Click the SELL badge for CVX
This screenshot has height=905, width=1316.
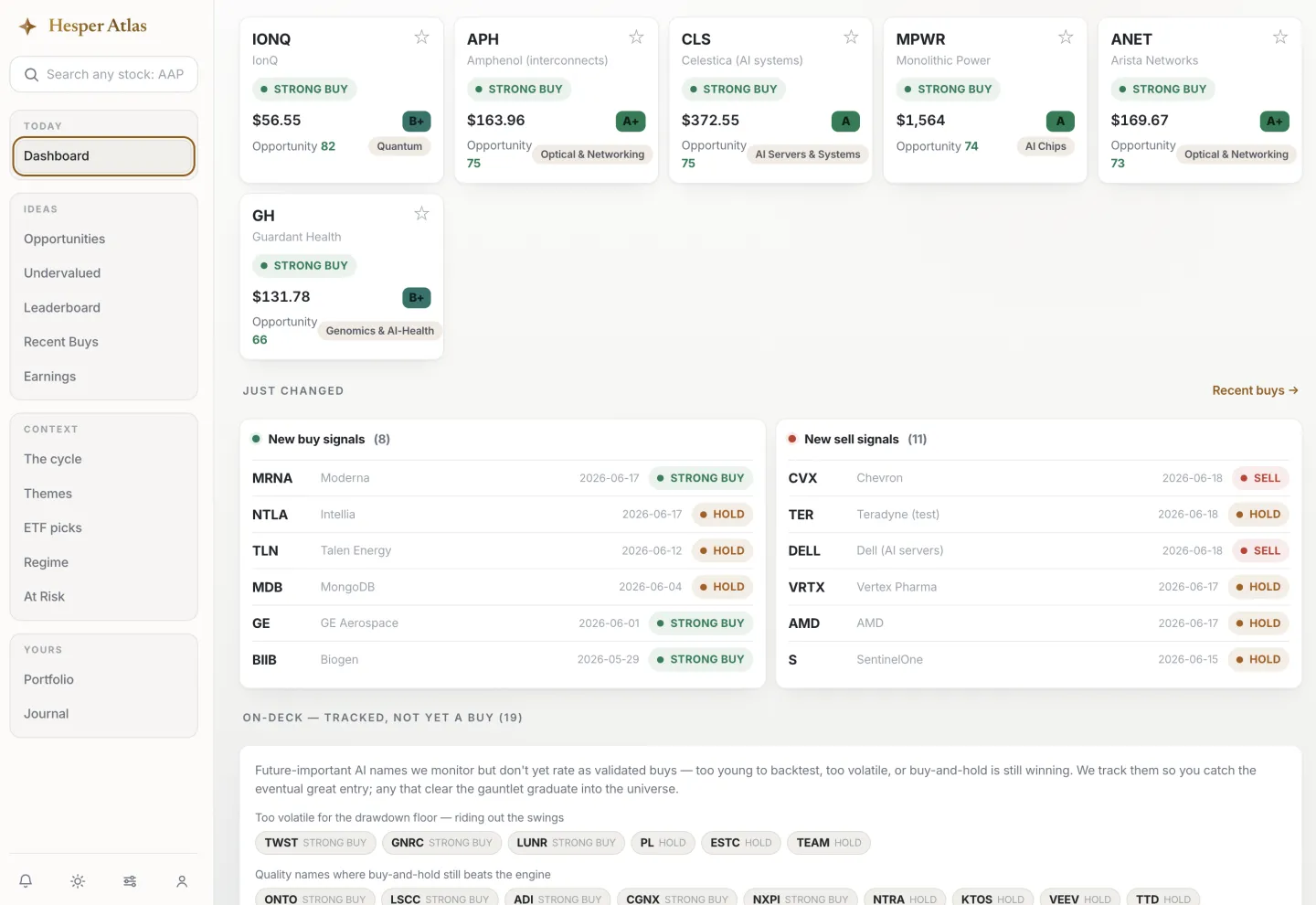(x=1260, y=478)
